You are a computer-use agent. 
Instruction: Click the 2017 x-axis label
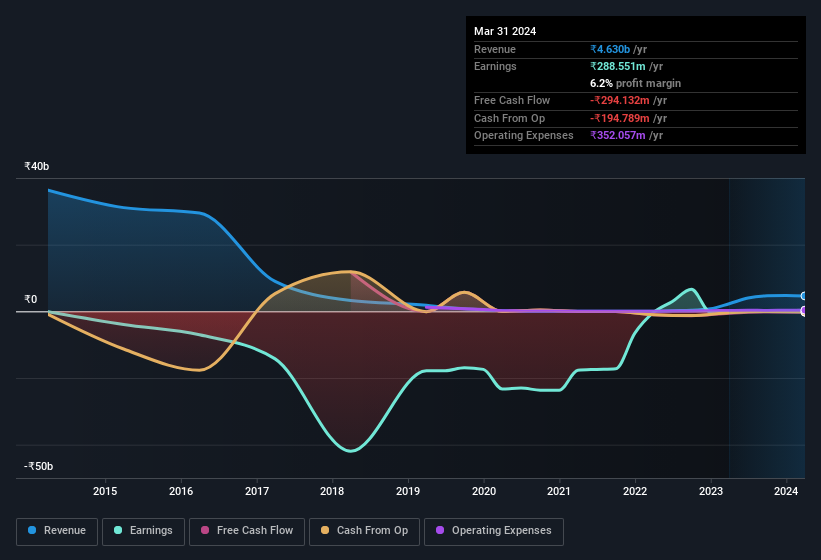point(257,491)
